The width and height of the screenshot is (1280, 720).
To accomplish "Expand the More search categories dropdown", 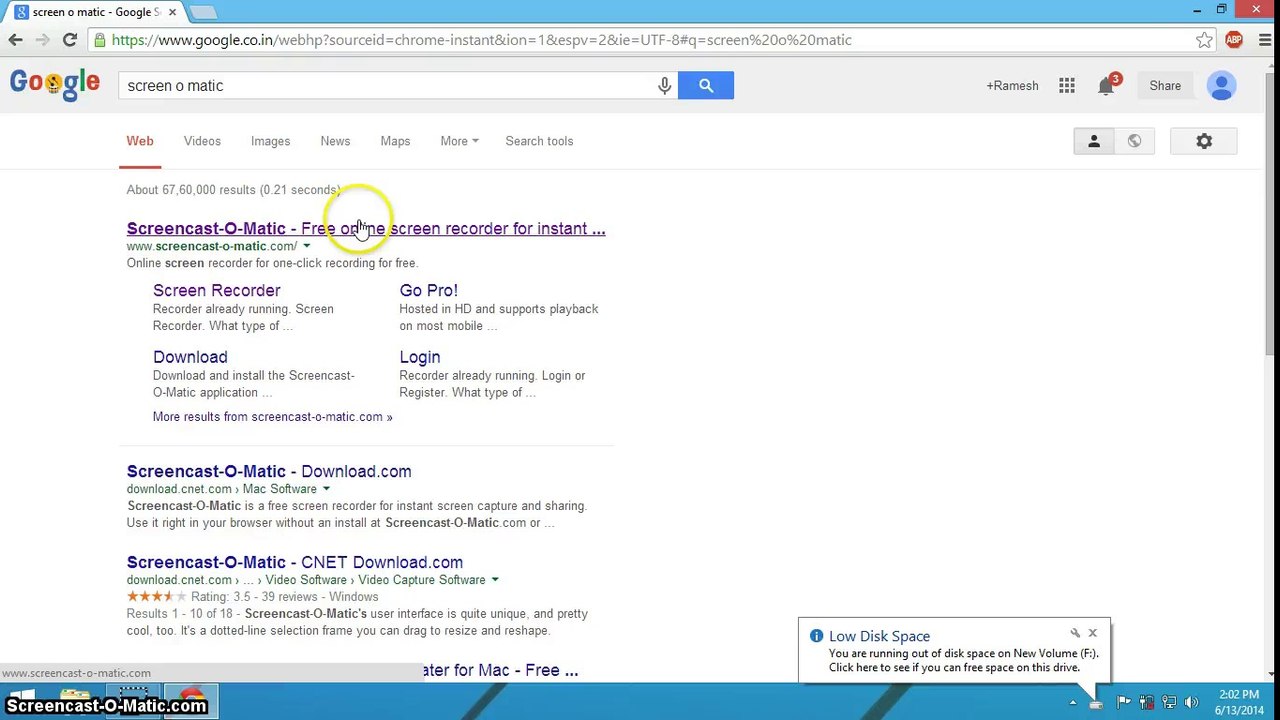I will (x=459, y=141).
